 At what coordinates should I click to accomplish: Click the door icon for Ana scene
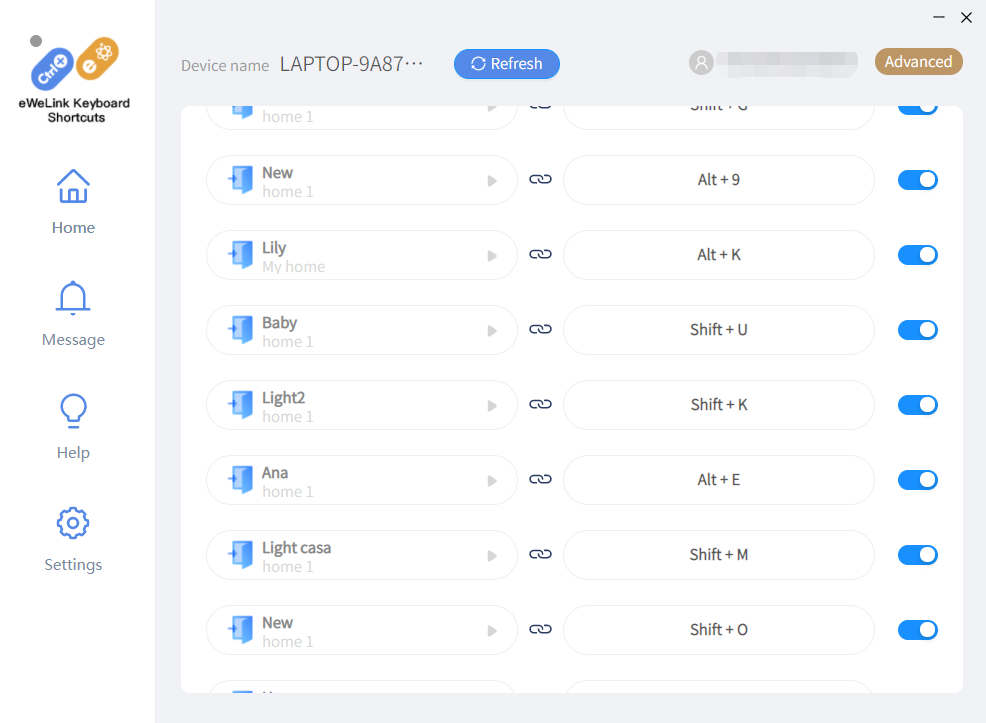(x=240, y=479)
